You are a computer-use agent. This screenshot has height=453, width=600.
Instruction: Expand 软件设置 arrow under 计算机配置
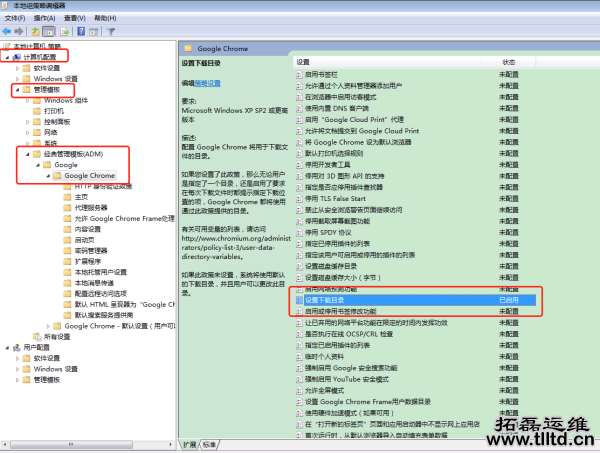pyautogui.click(x=17, y=68)
